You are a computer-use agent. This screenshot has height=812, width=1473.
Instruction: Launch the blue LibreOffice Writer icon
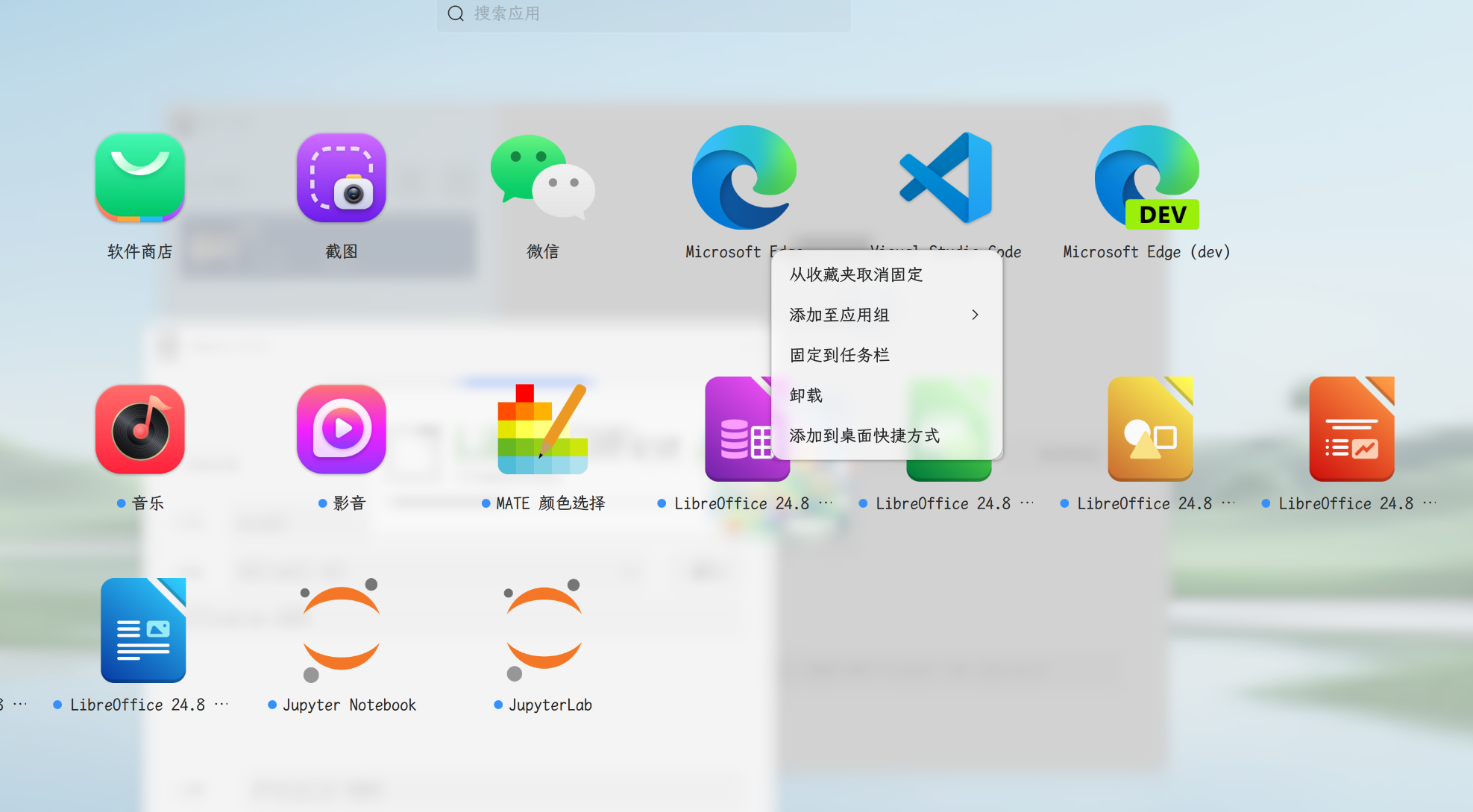[143, 630]
